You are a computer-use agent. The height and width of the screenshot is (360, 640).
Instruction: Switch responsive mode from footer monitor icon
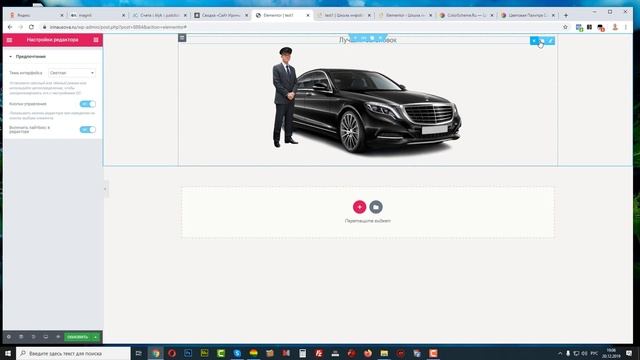46,337
